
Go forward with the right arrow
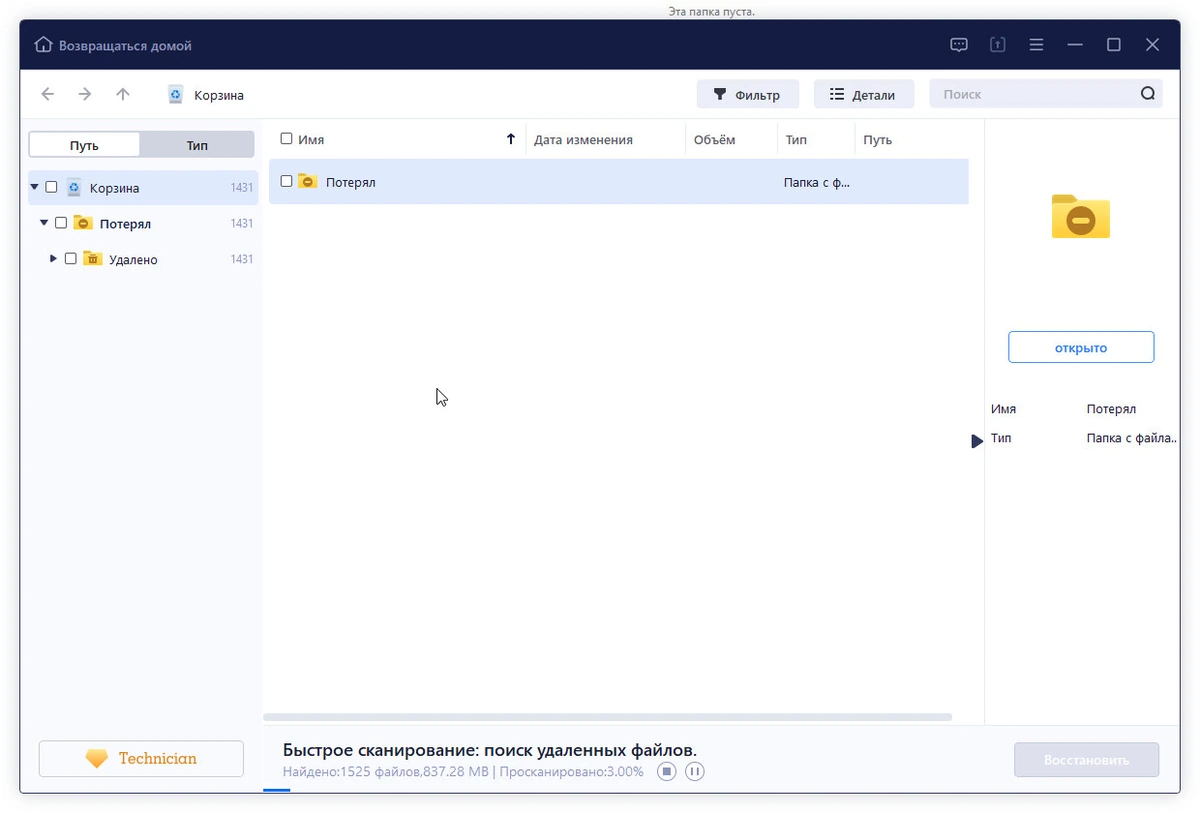(85, 94)
